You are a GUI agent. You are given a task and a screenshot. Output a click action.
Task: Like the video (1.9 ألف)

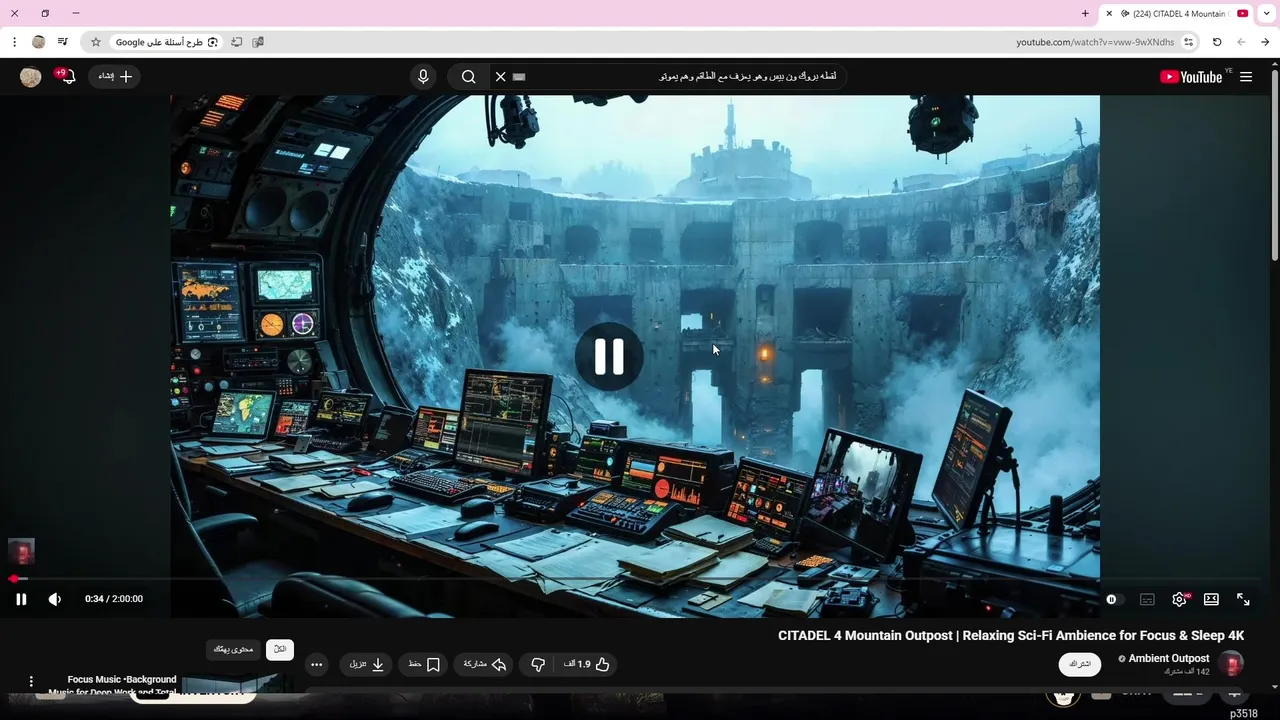(587, 664)
